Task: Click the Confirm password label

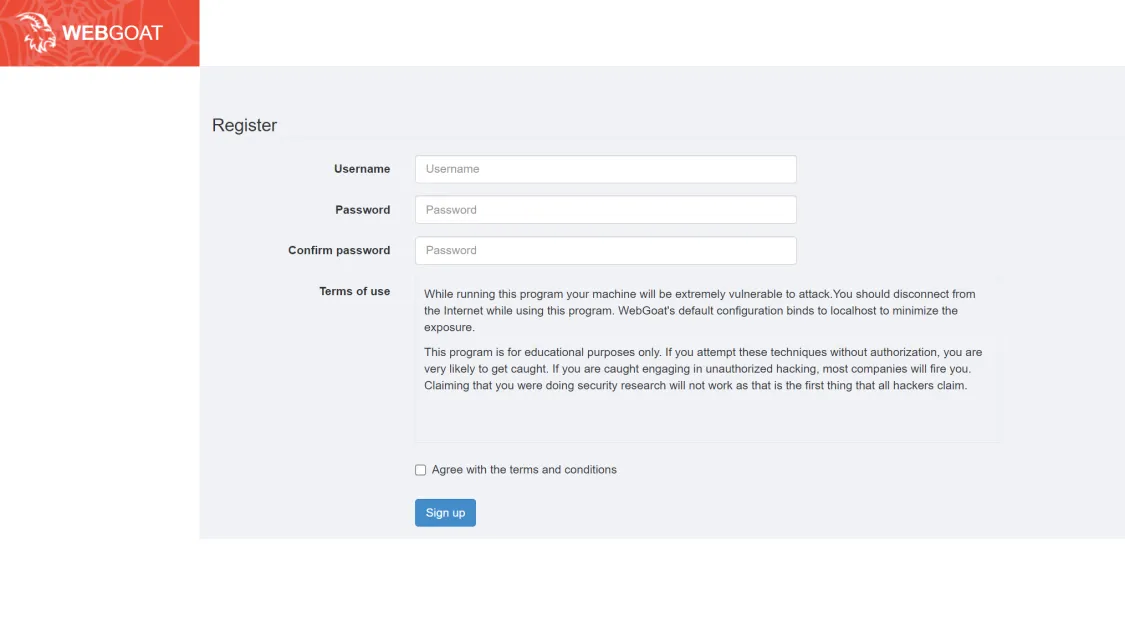Action: [x=339, y=250]
